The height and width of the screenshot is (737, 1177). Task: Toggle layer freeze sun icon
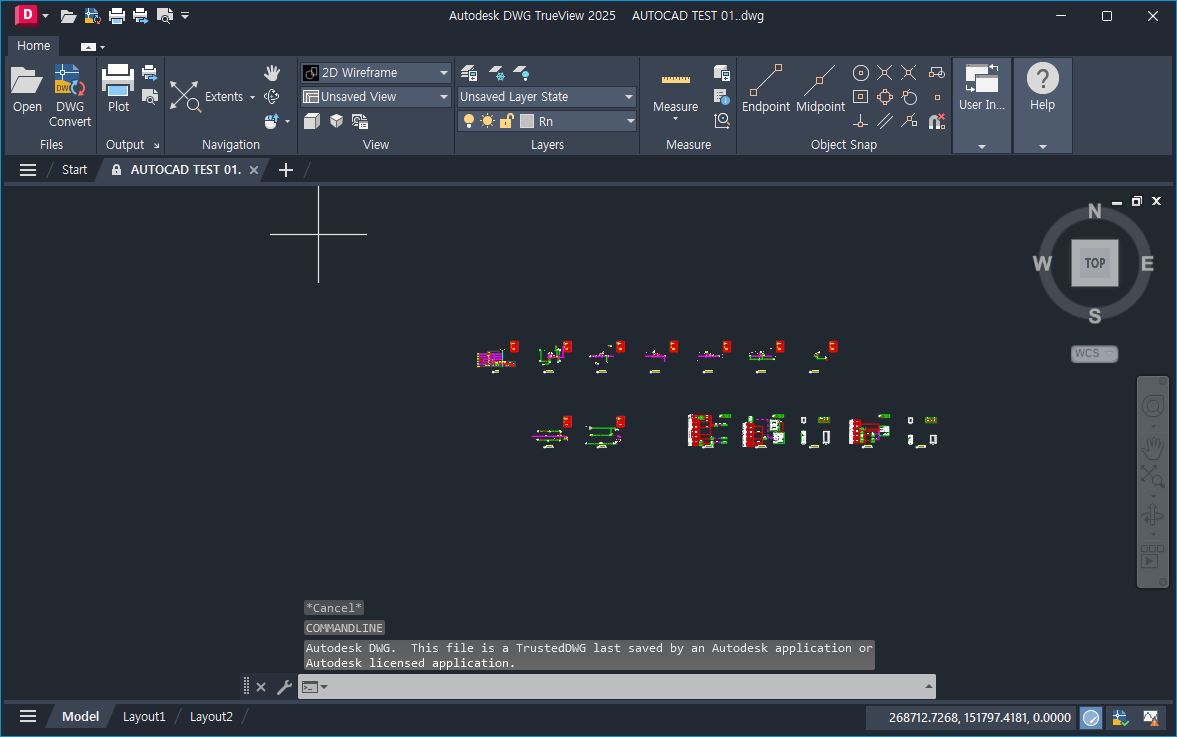point(487,121)
